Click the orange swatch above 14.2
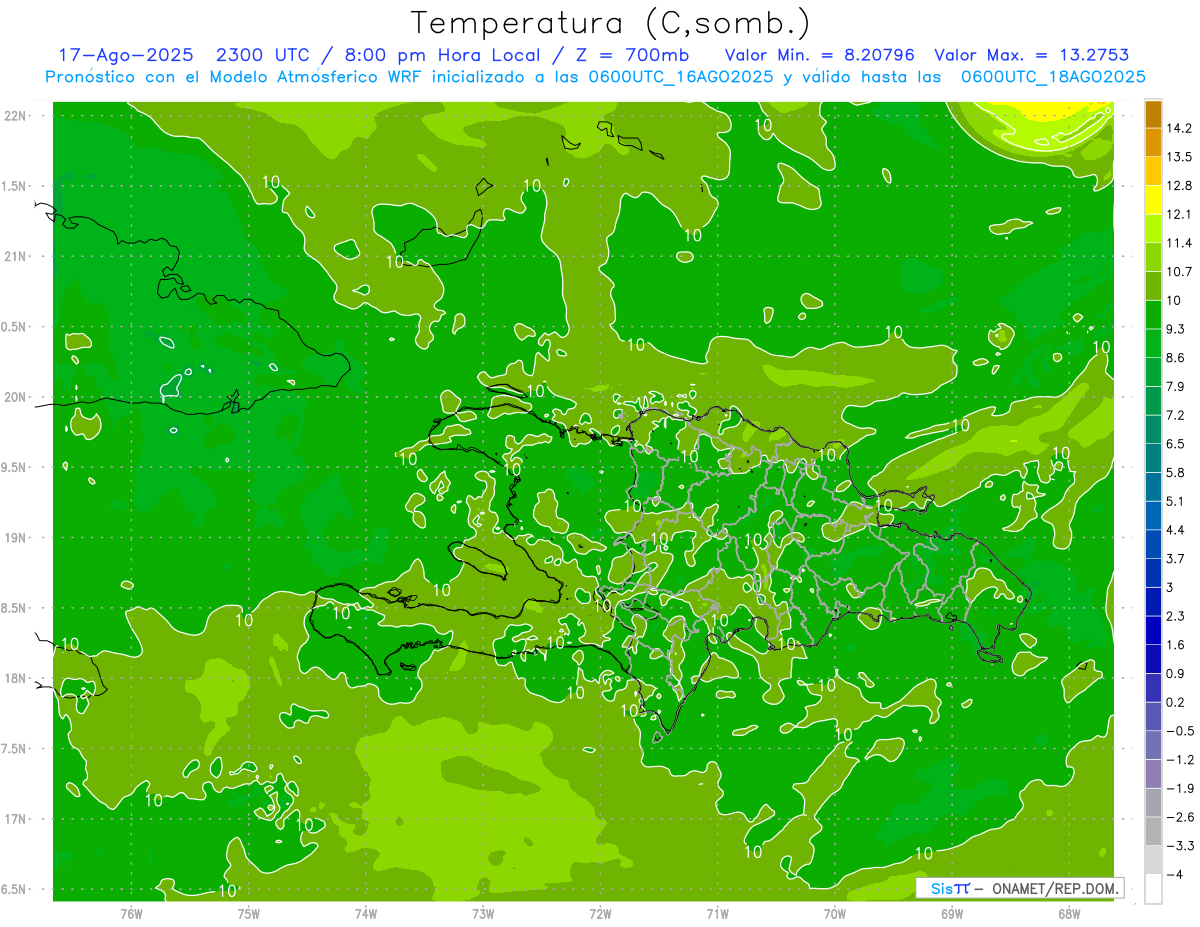This screenshot has height=927, width=1200. click(x=1153, y=113)
